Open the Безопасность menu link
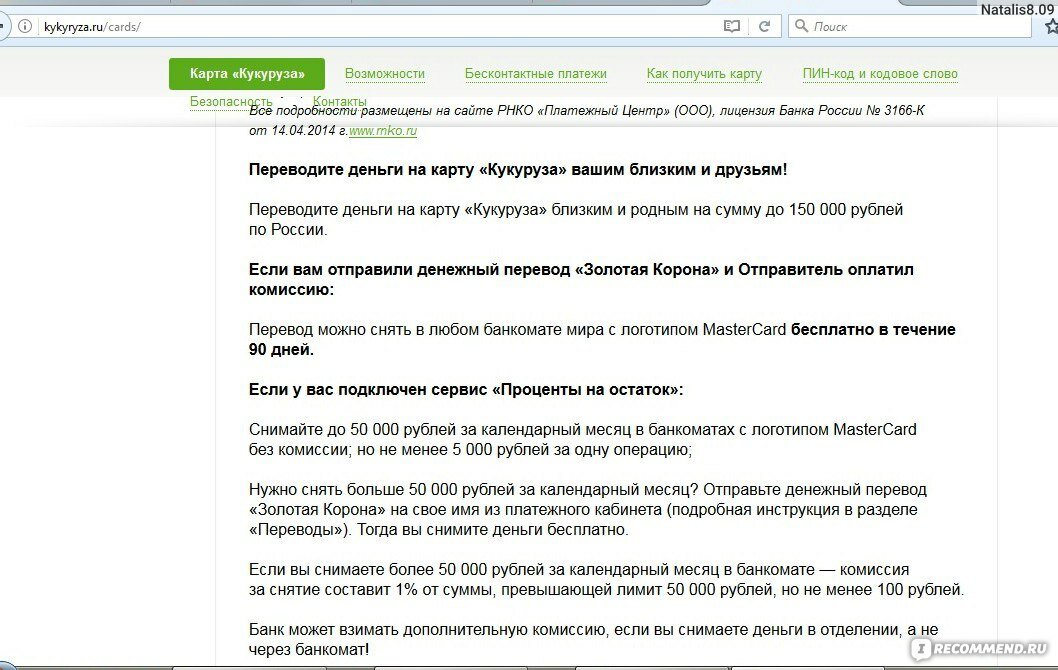The height and width of the screenshot is (670, 1058). click(x=231, y=101)
